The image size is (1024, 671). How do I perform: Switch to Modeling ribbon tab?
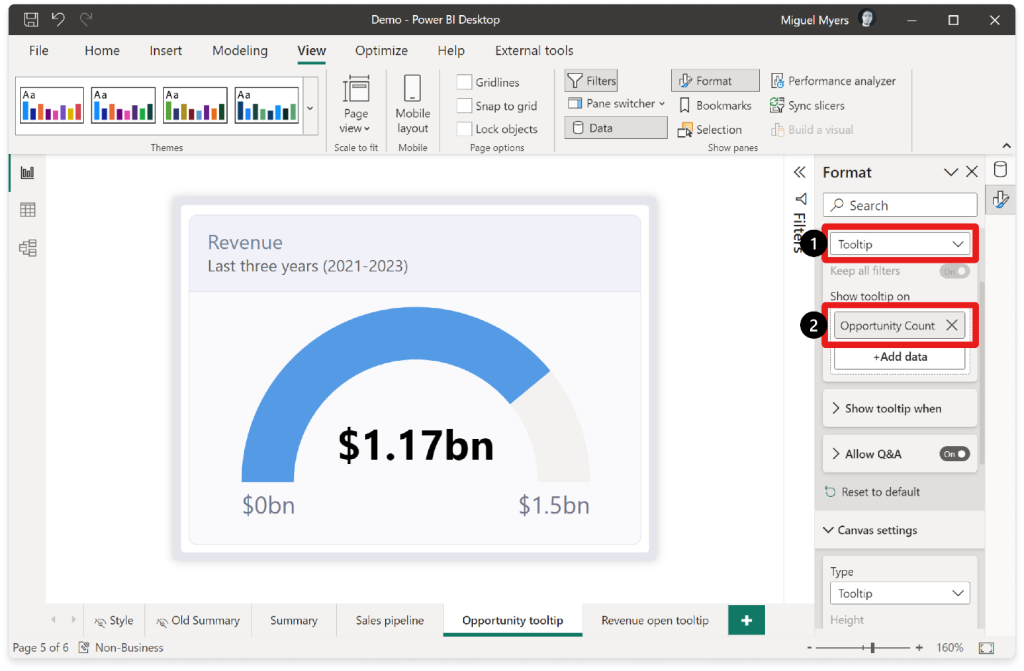[240, 50]
